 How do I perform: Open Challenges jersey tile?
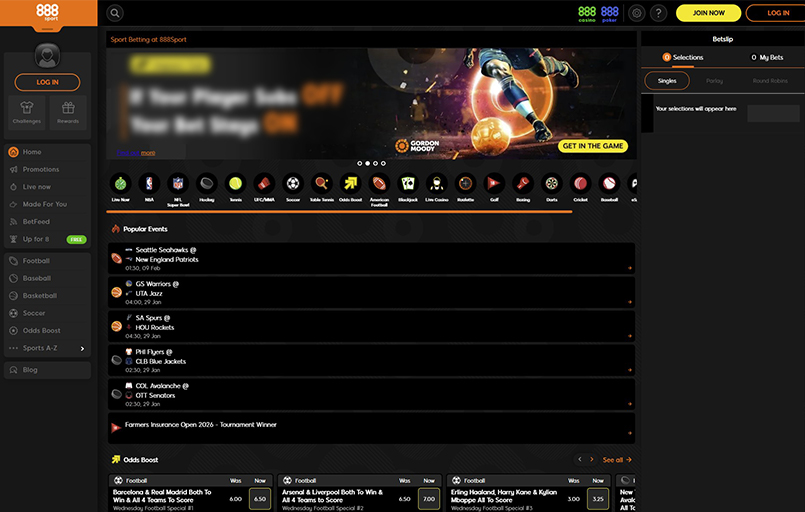point(27,112)
